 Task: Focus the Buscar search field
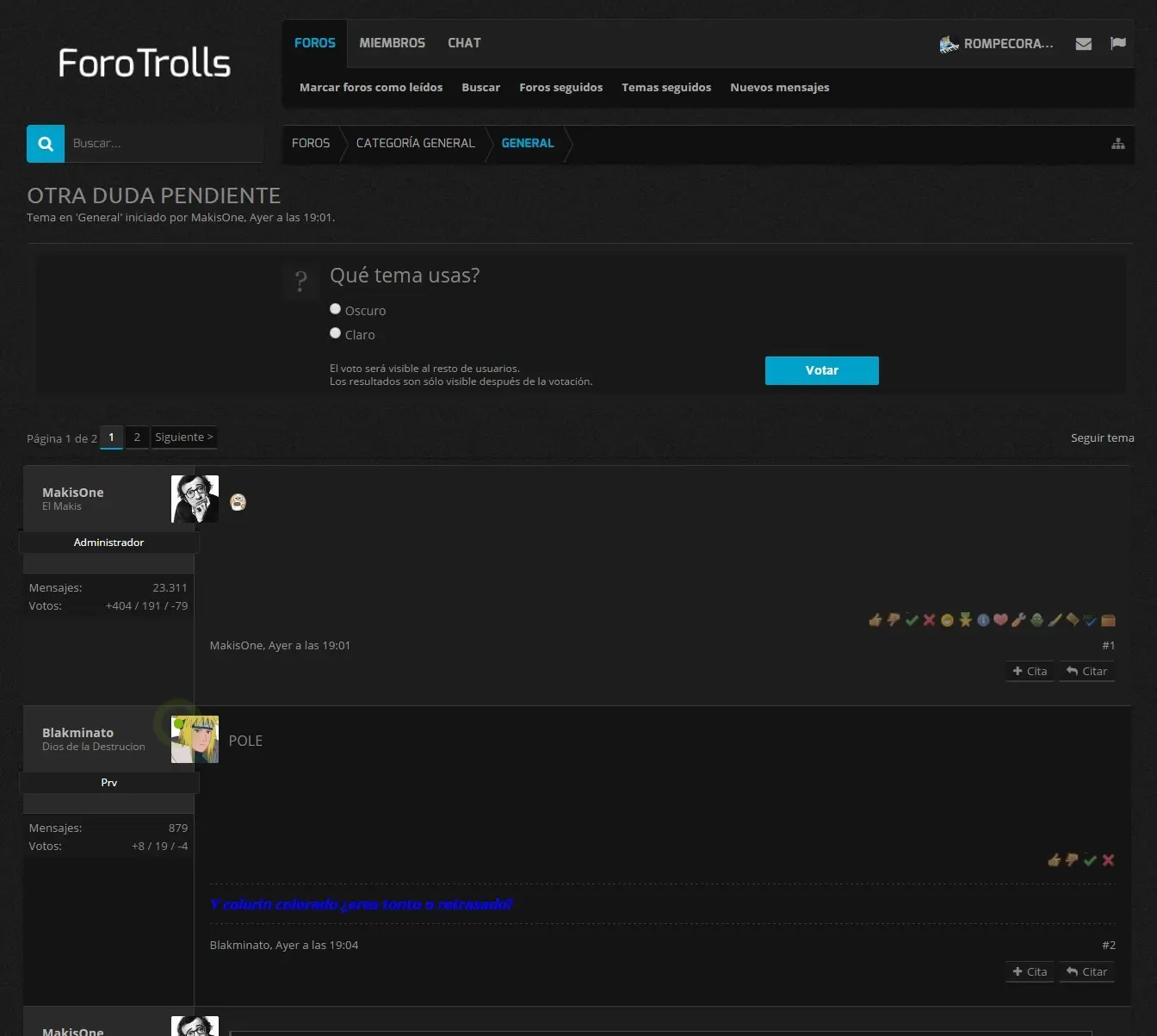[164, 144]
